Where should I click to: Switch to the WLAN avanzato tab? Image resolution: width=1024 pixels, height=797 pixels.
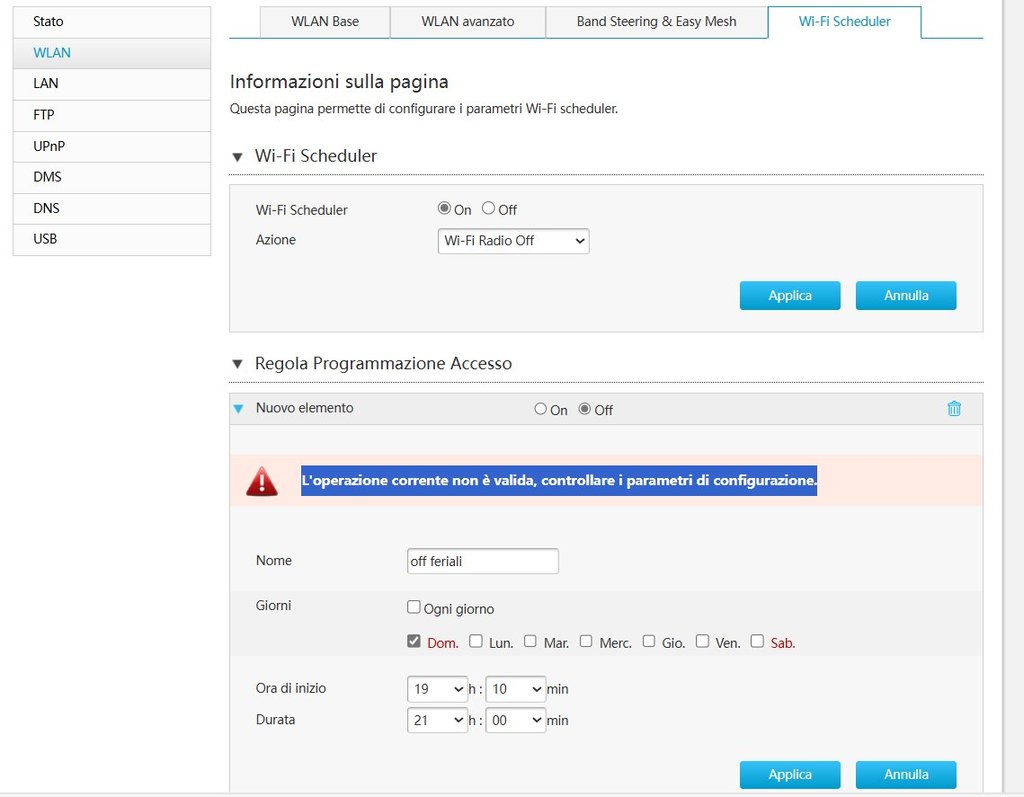(467, 21)
